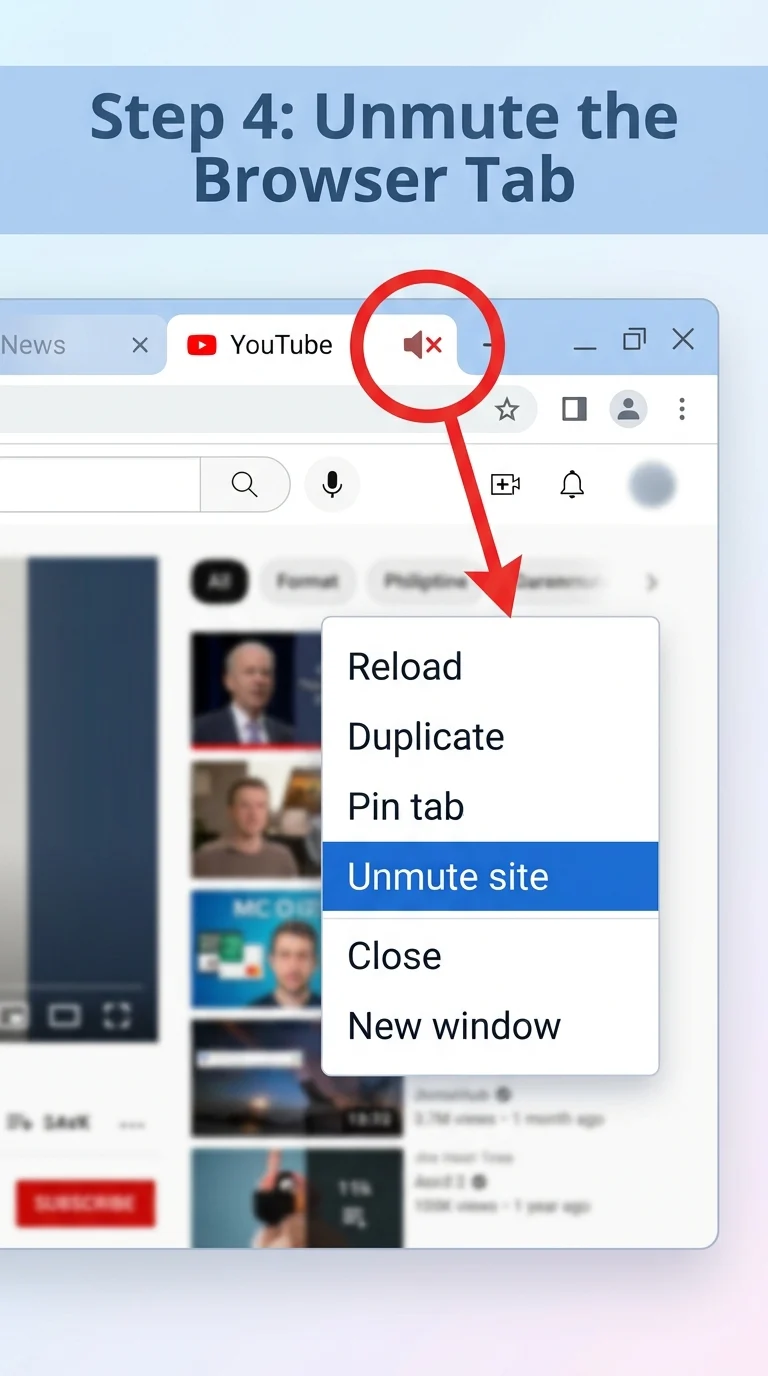
Task: Open the MC suggested video thumbnail
Action: 257,948
